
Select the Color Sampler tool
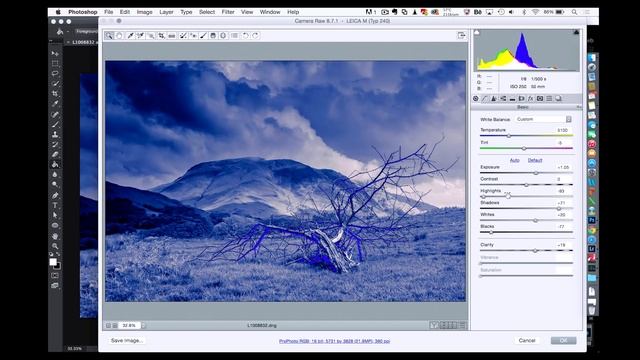(140, 36)
